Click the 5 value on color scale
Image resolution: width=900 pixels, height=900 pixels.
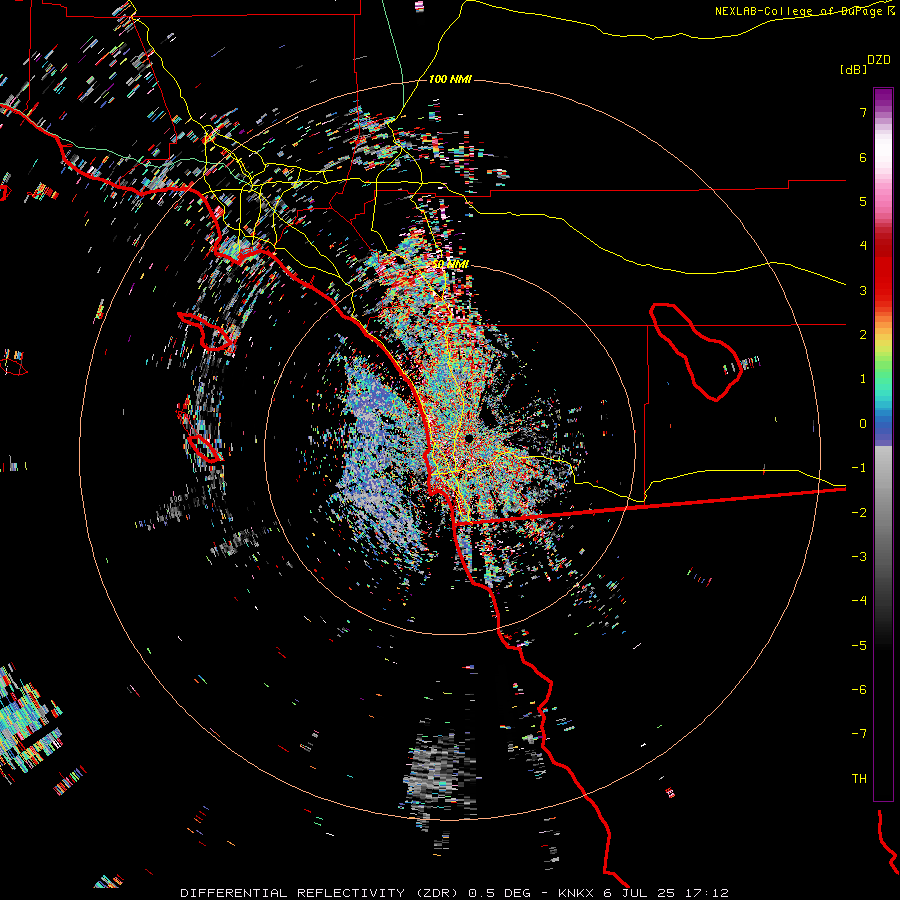tap(863, 201)
